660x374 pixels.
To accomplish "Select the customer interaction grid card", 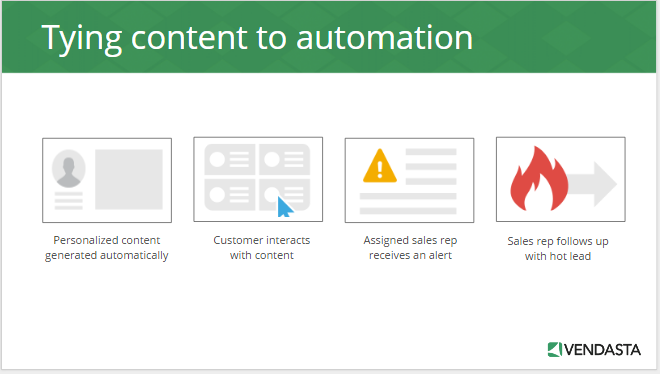I will pyautogui.click(x=258, y=179).
